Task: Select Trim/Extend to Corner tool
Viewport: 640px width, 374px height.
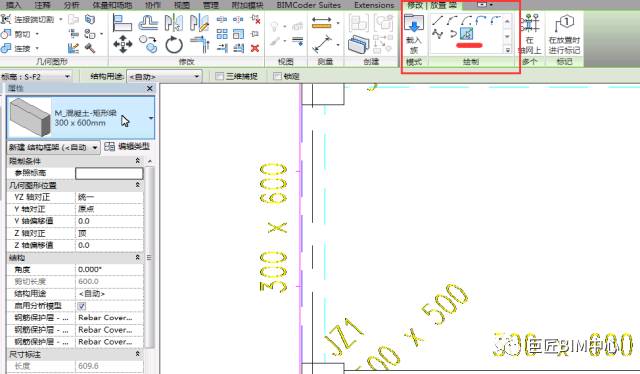Action: point(200,45)
